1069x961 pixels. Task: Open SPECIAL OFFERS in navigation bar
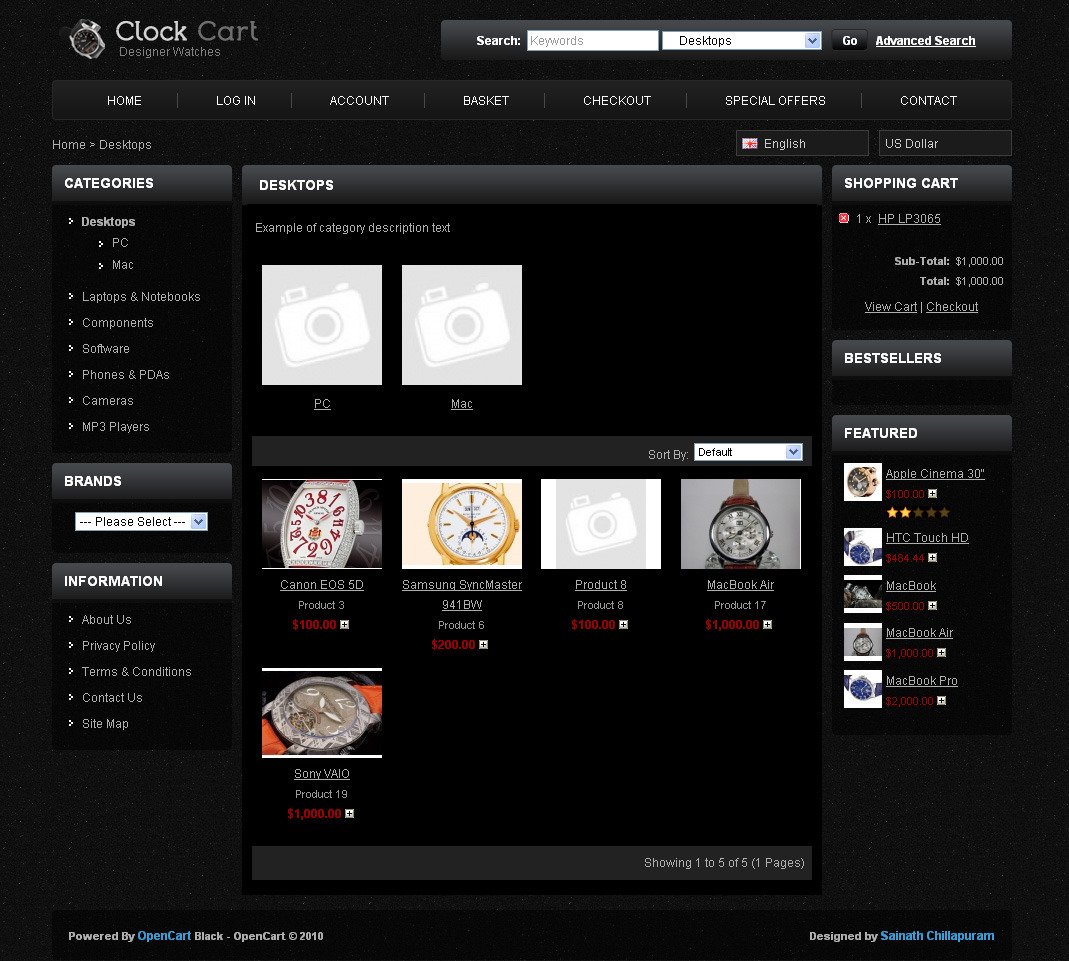775,100
